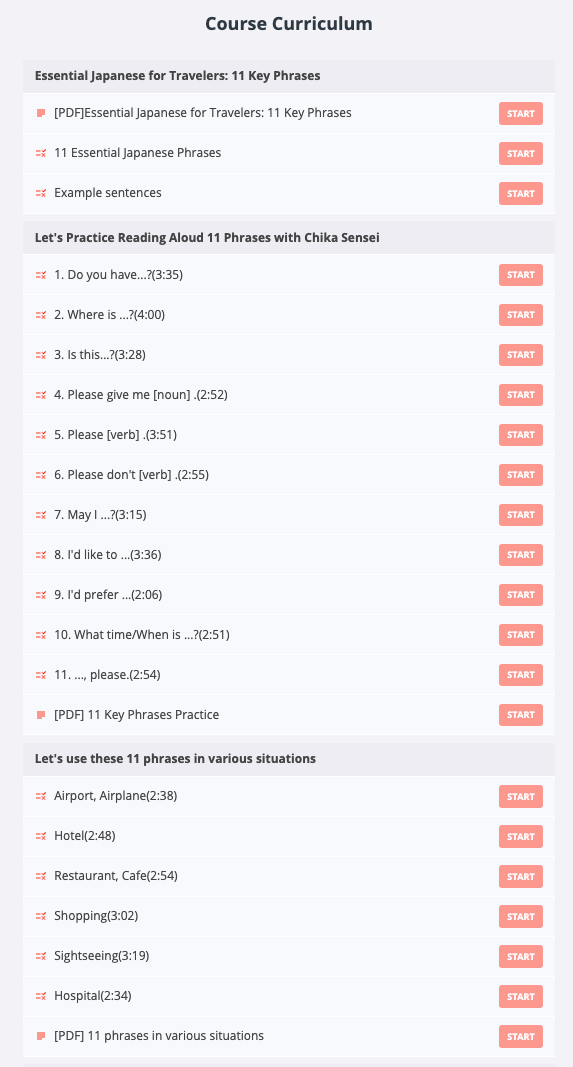Viewport: 573px width, 1067px height.
Task: Click the lesson icon next to Example sentences
Action: click(41, 193)
